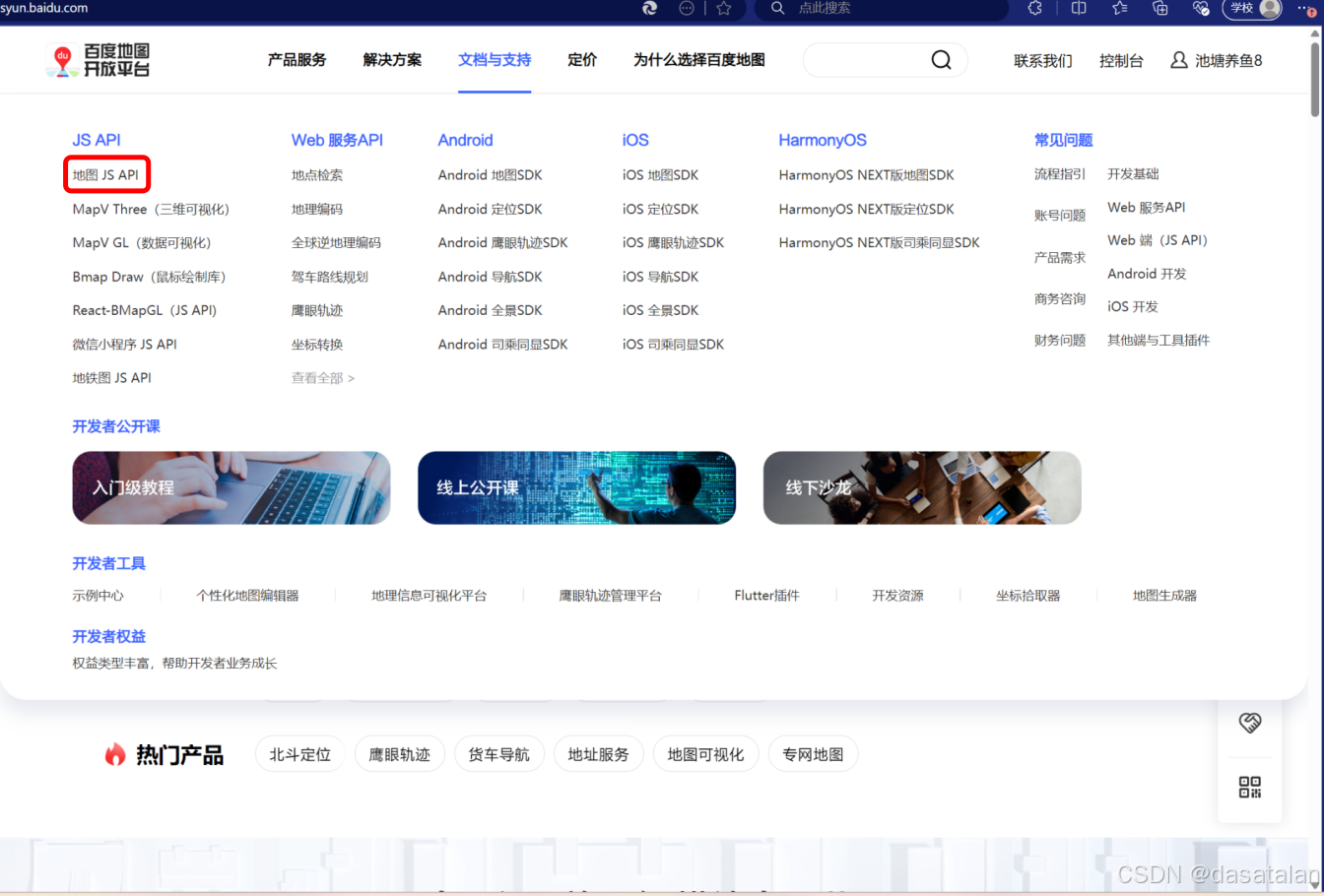Open 其他端与工具插件 FAQ link
This screenshot has width=1324, height=896.
tap(1158, 341)
